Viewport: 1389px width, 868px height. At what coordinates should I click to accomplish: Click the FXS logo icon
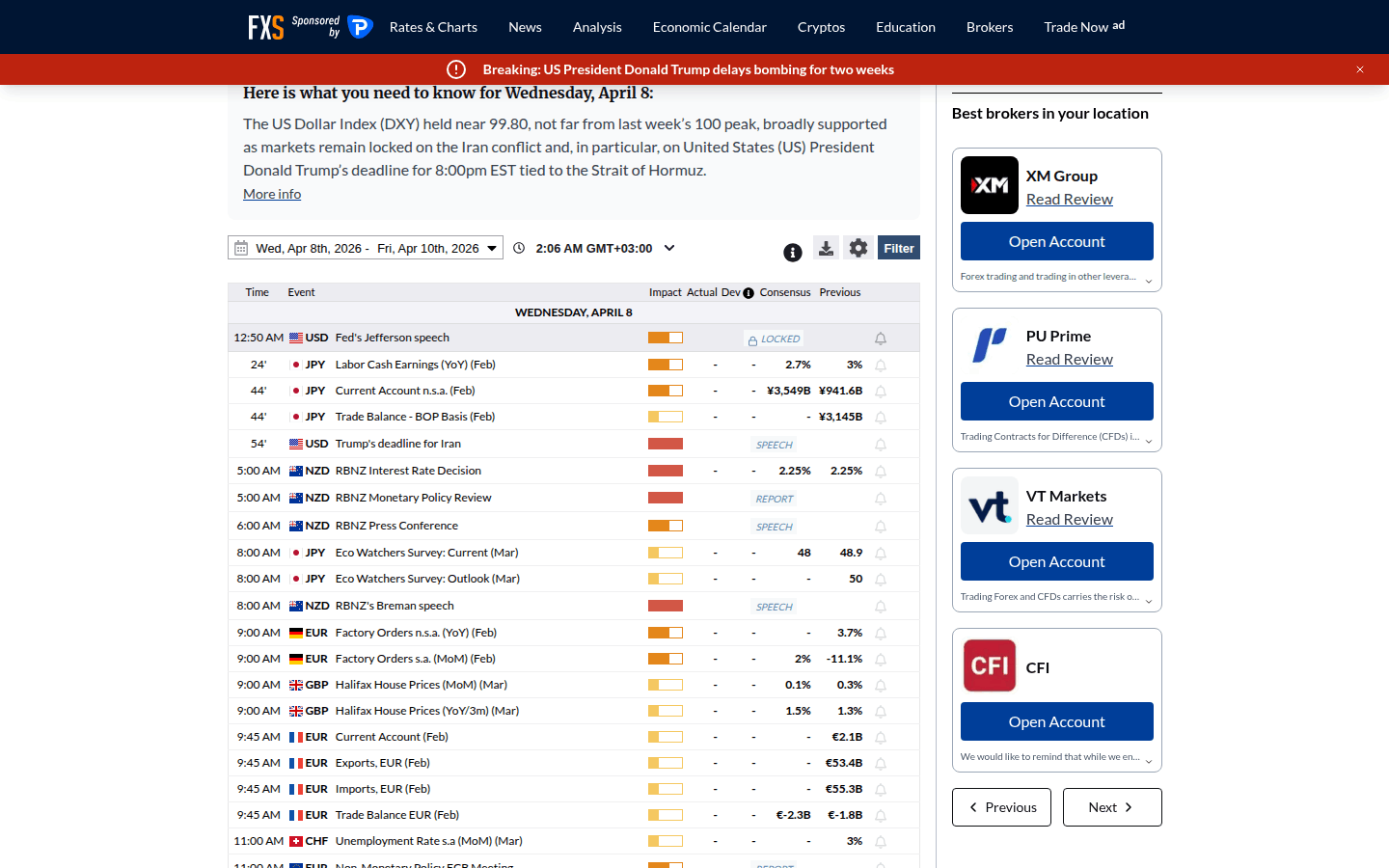tap(266, 27)
